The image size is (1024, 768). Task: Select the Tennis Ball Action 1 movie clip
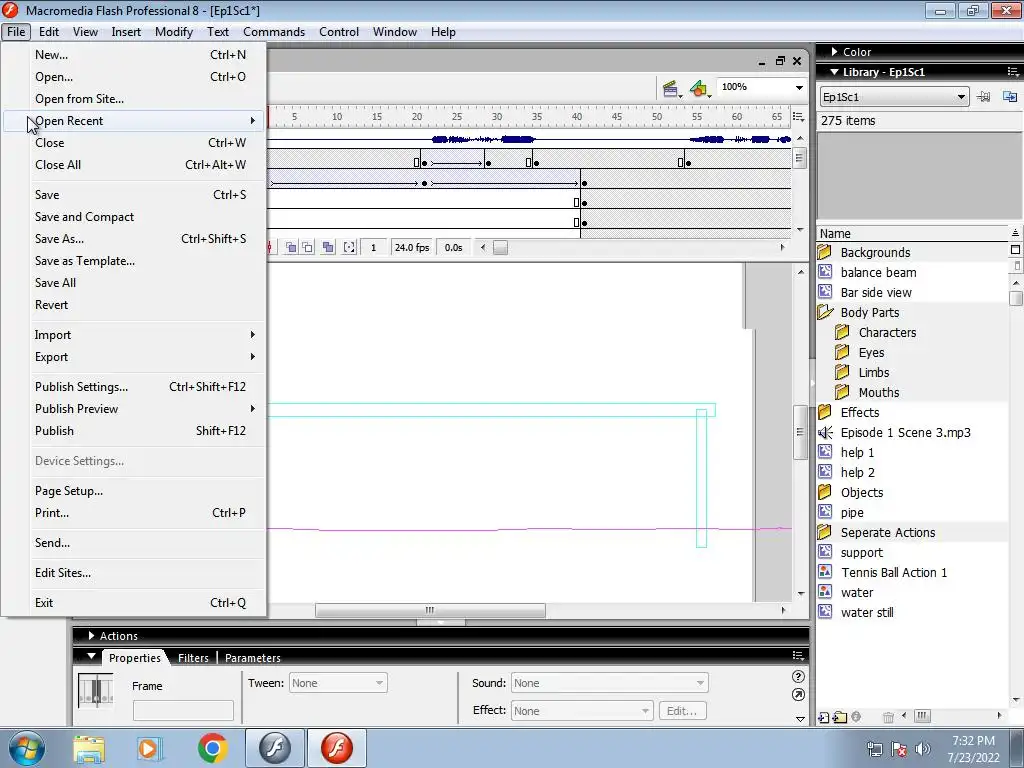[x=893, y=573]
